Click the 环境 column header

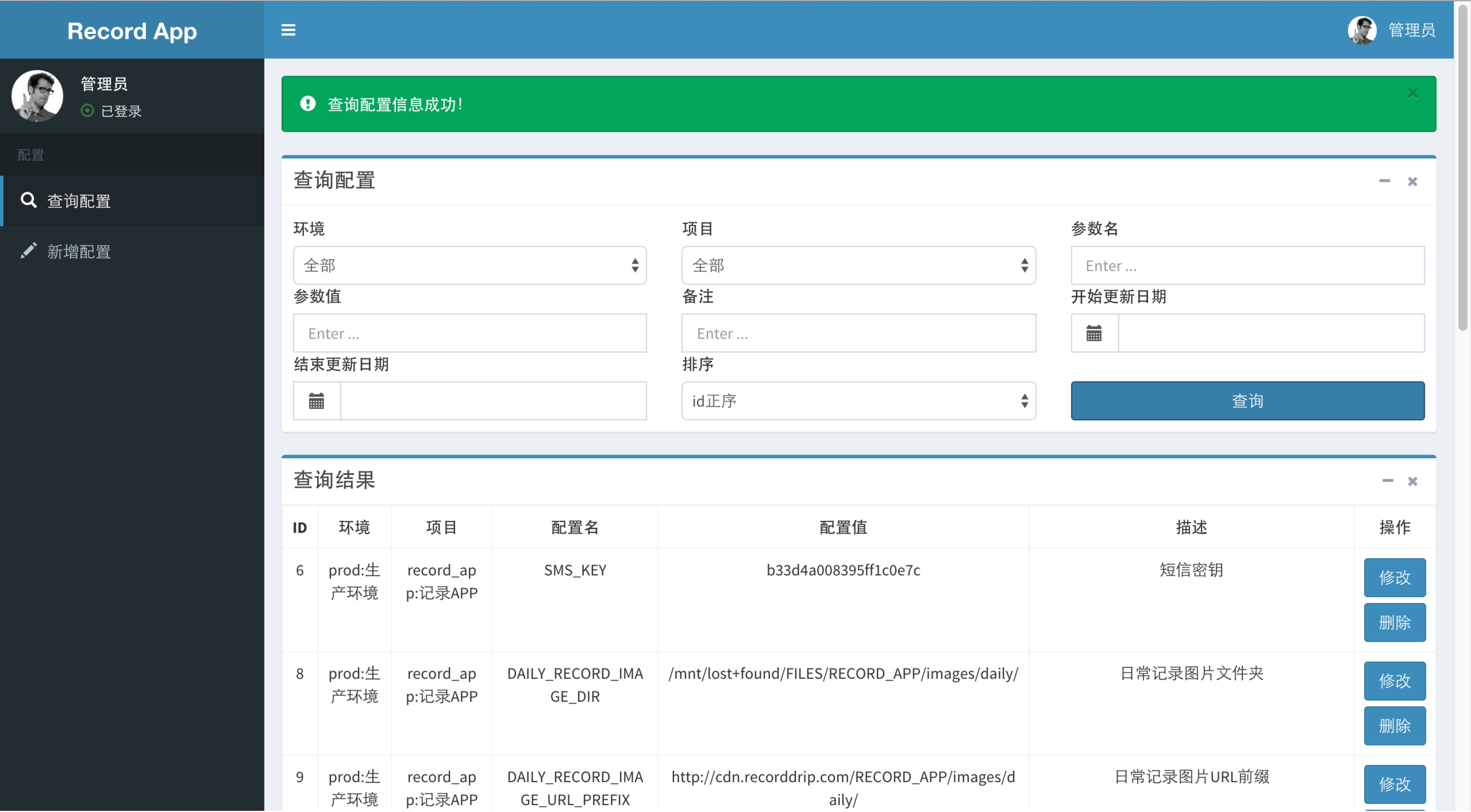click(x=354, y=527)
